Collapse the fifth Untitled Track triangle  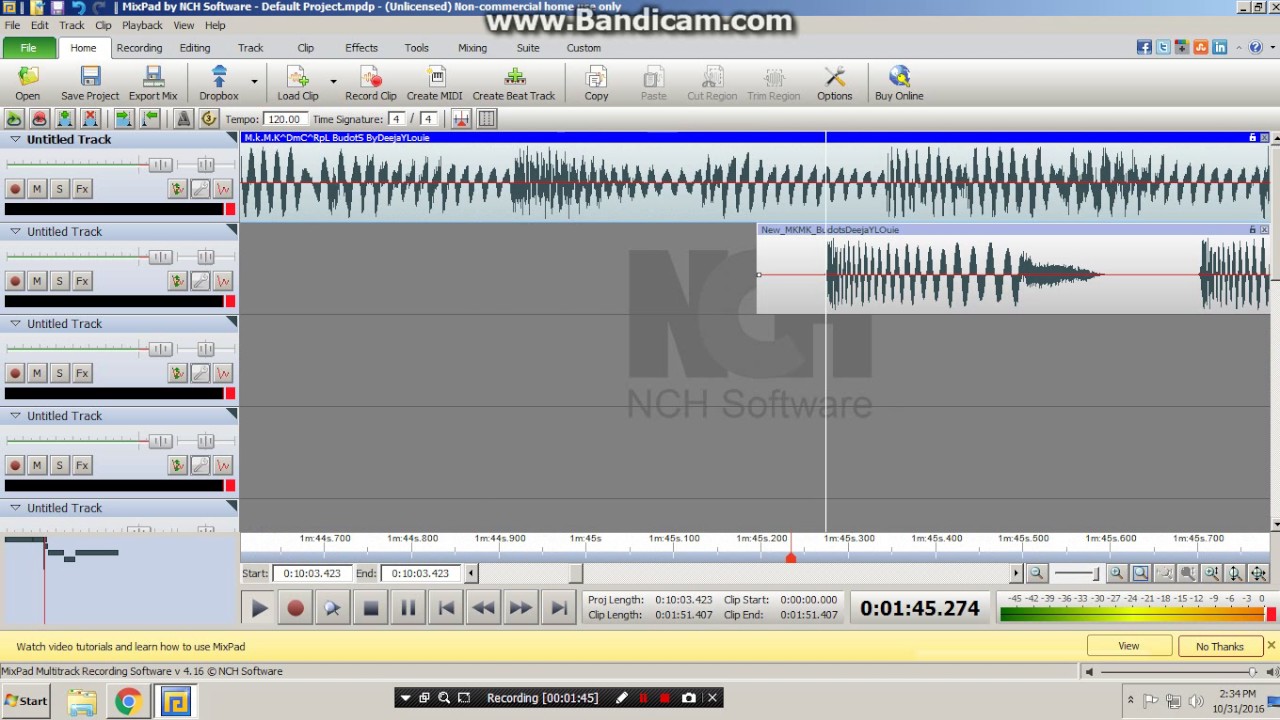(x=15, y=508)
